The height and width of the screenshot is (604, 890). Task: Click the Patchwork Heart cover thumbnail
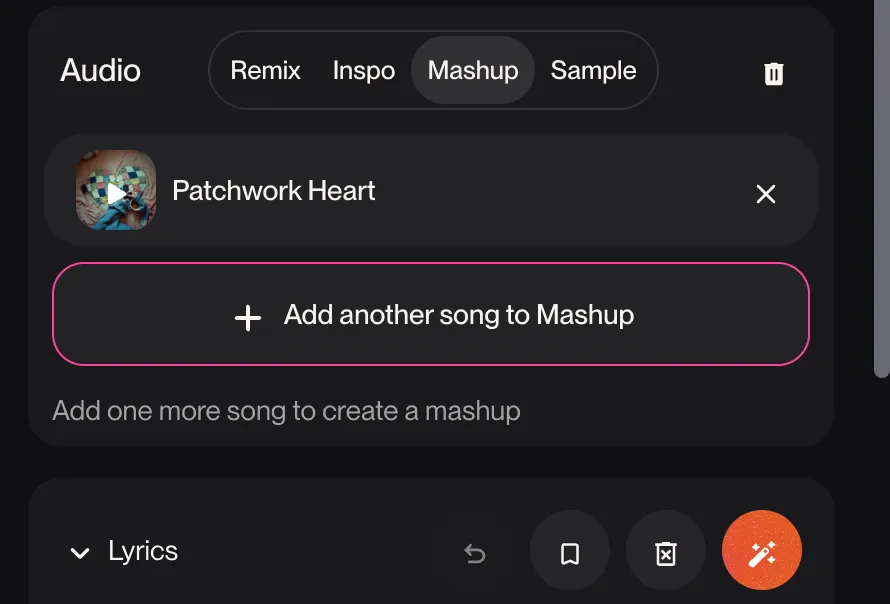pos(116,190)
